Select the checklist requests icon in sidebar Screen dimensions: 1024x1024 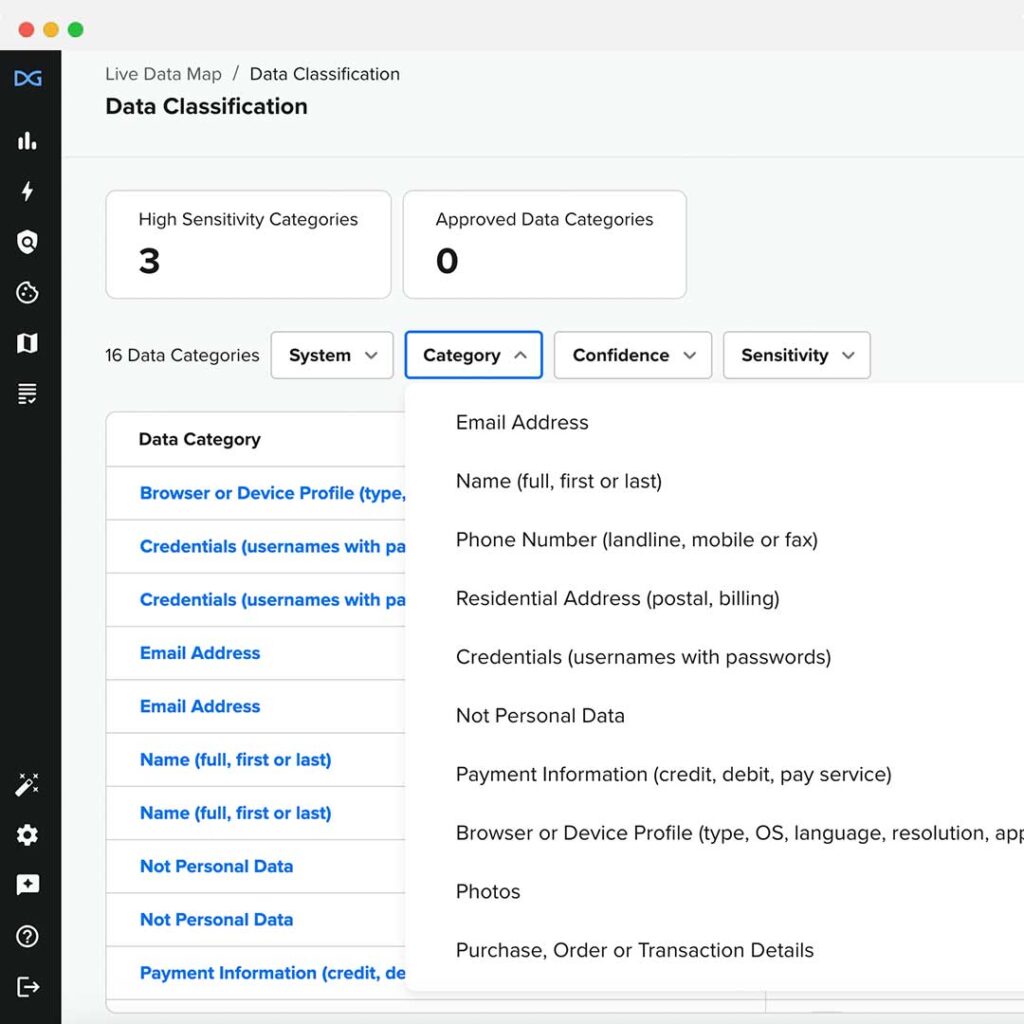[28, 392]
